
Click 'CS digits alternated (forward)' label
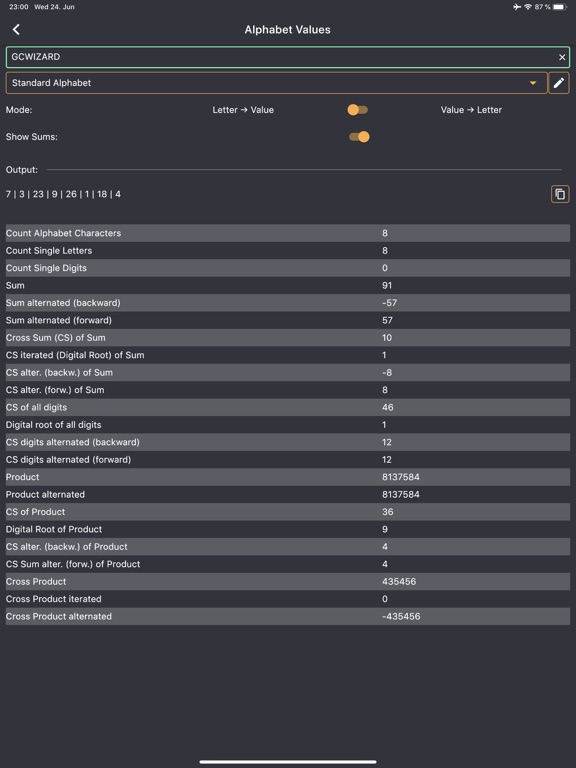pos(68,459)
